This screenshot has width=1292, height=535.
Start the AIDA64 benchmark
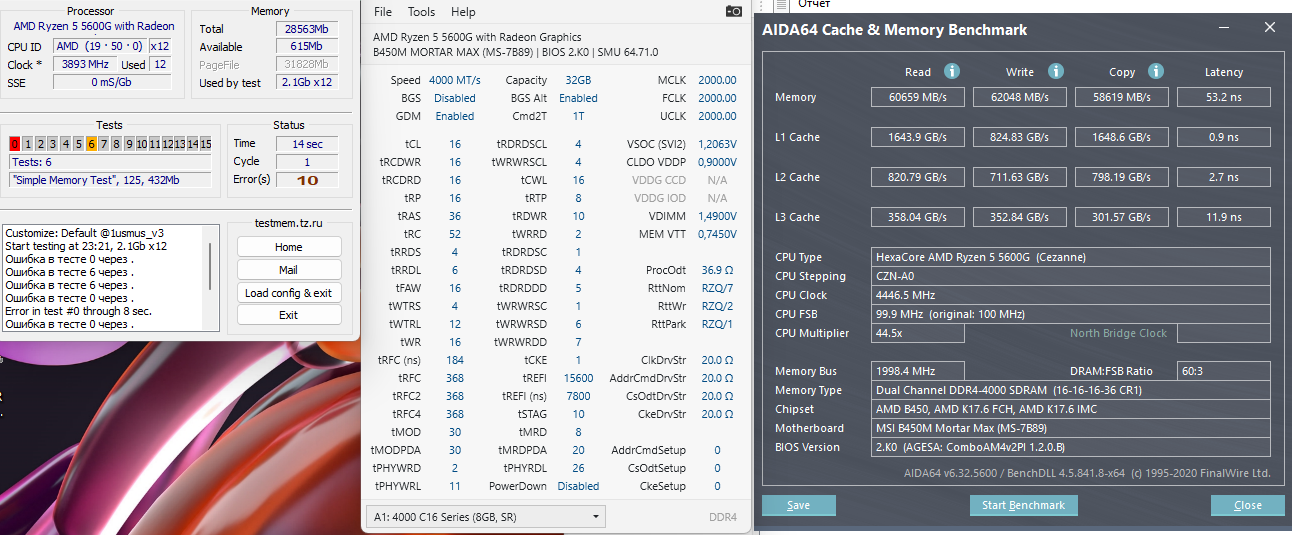[1024, 505]
